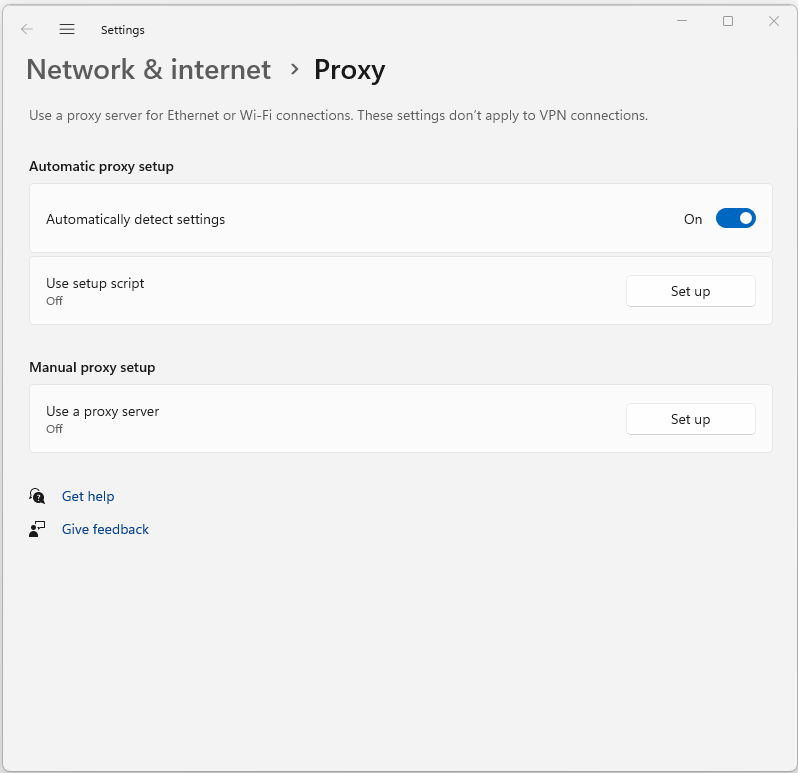This screenshot has height=773, width=798.
Task: Go to Network & internet breadcrumb
Action: point(149,69)
